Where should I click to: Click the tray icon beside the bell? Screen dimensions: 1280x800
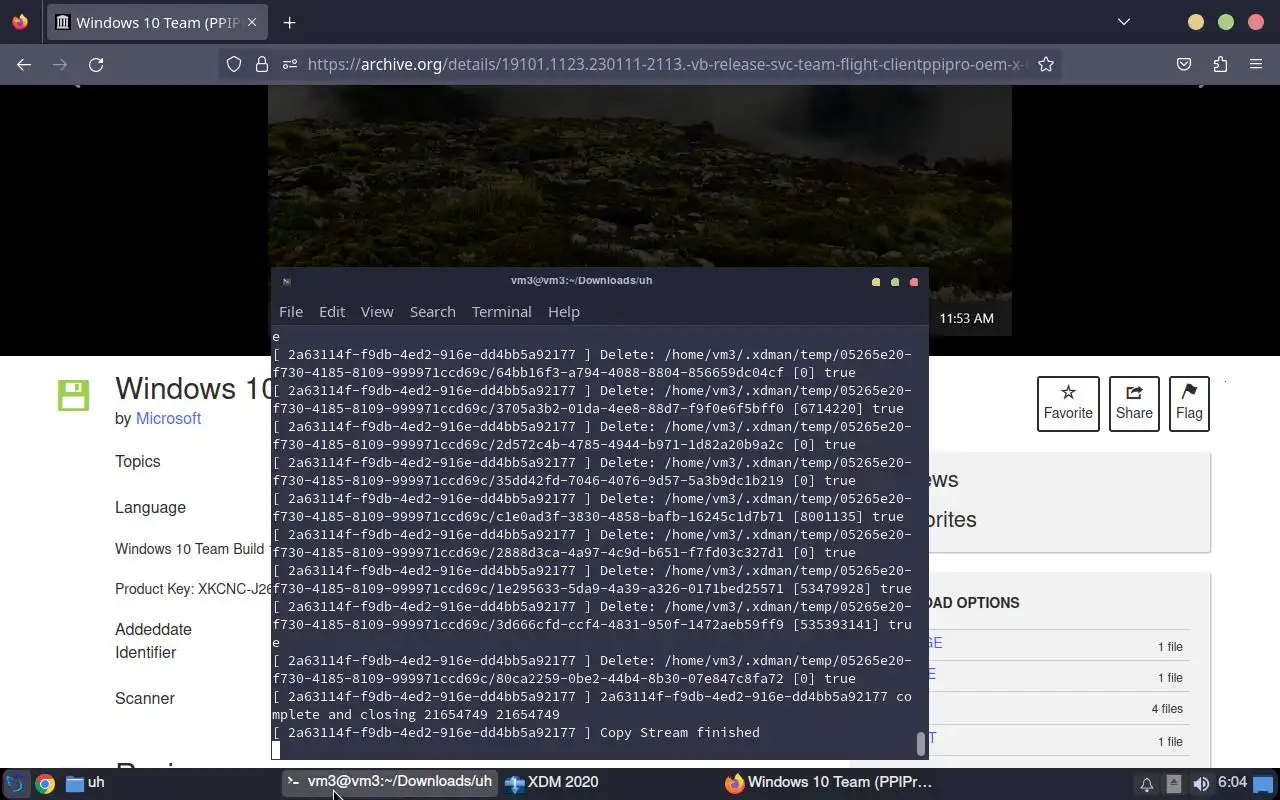(1174, 784)
